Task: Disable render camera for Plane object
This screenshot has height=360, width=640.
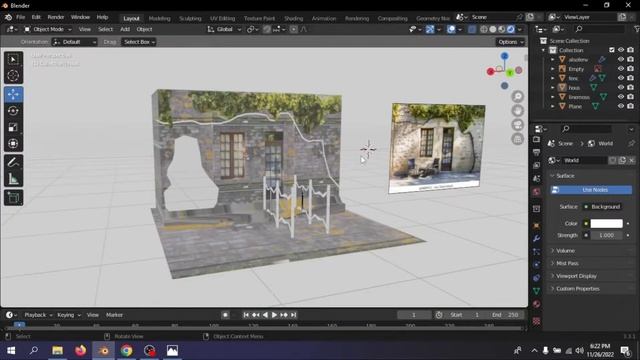Action: tap(630, 106)
